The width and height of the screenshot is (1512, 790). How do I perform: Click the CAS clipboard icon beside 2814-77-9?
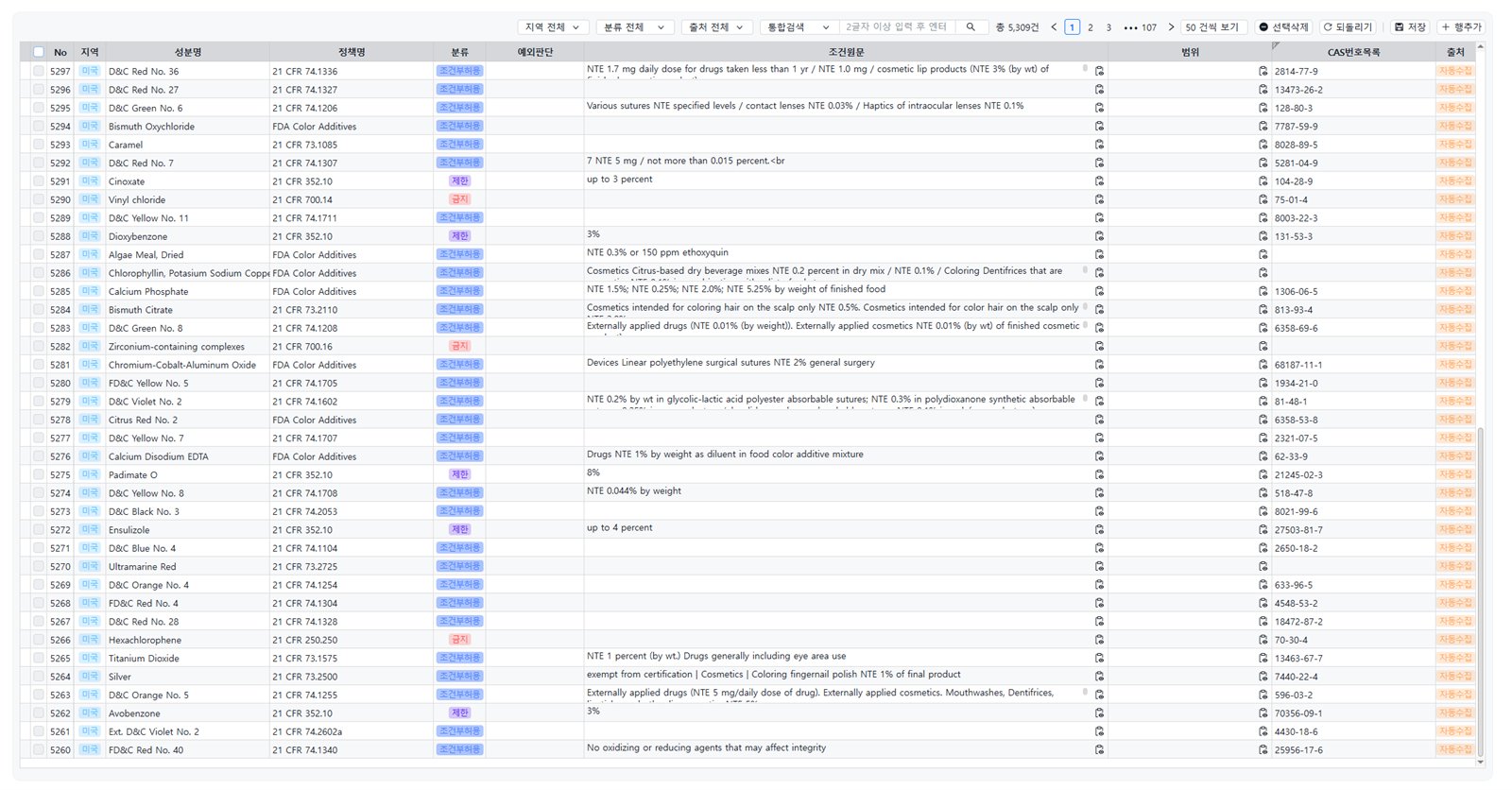coord(1263,71)
